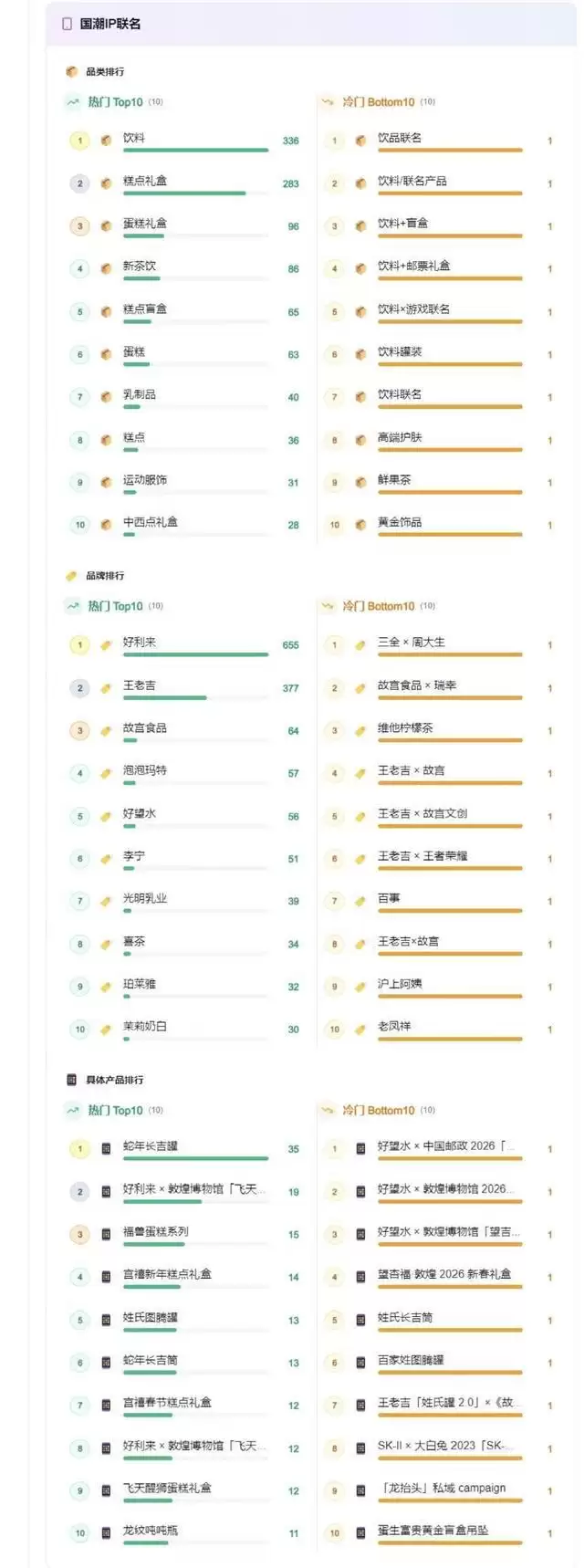Click the rising trend icon beside category 热门 Top10
The width and height of the screenshot is (584, 1568).
click(72, 102)
